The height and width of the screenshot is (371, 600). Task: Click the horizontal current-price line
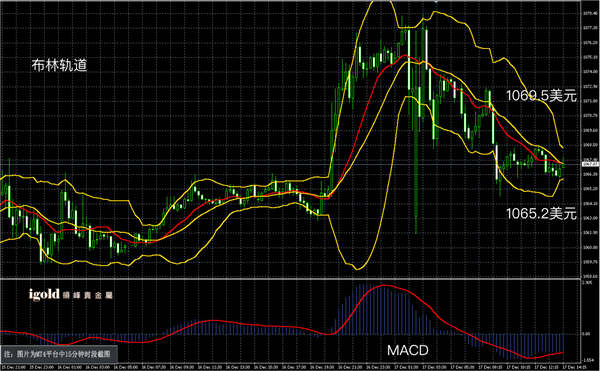(x=291, y=165)
